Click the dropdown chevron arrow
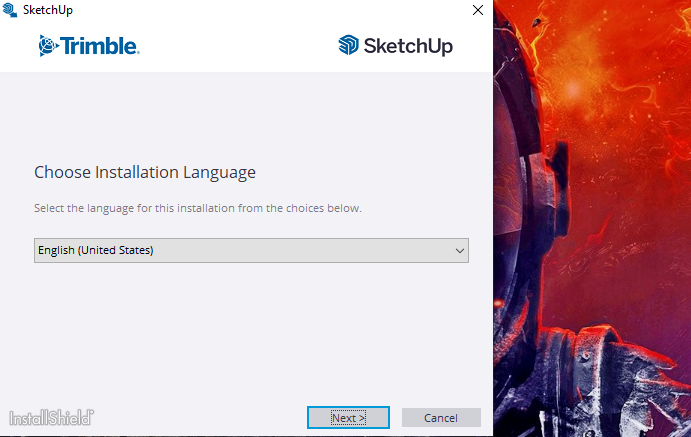The width and height of the screenshot is (691, 437). [460, 251]
